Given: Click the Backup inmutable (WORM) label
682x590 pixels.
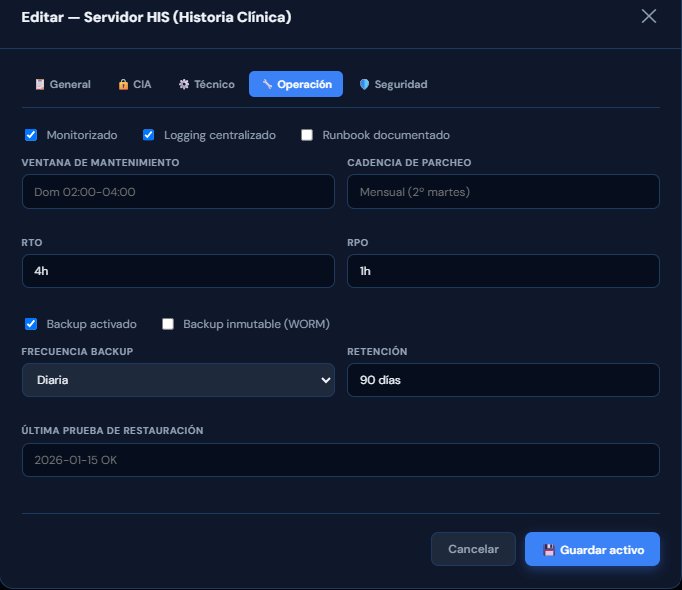Looking at the screenshot, I should pos(256,324).
